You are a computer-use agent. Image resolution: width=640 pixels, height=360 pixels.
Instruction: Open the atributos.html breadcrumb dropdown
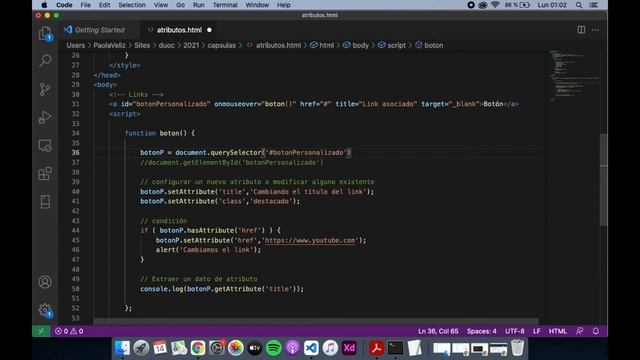pyautogui.click(x=274, y=45)
